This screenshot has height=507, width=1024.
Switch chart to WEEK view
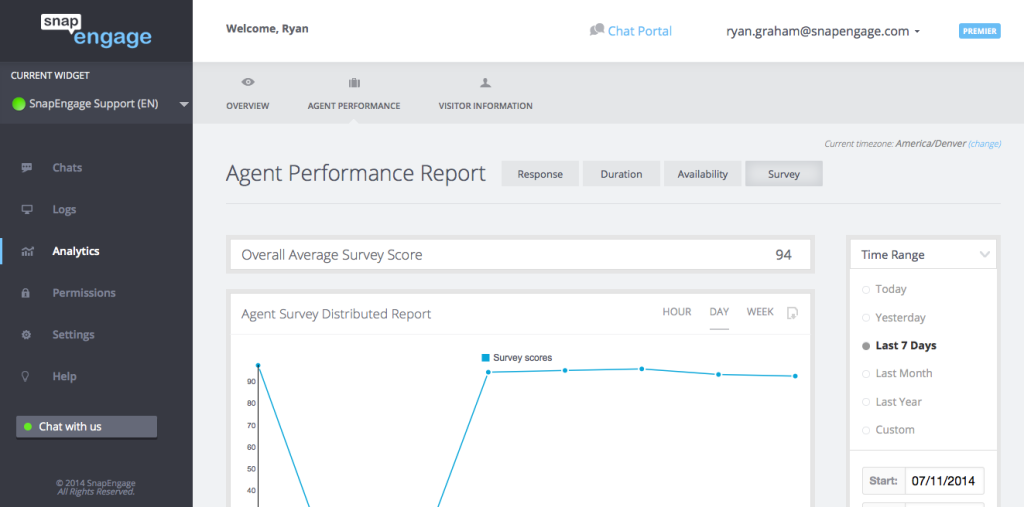coord(760,312)
